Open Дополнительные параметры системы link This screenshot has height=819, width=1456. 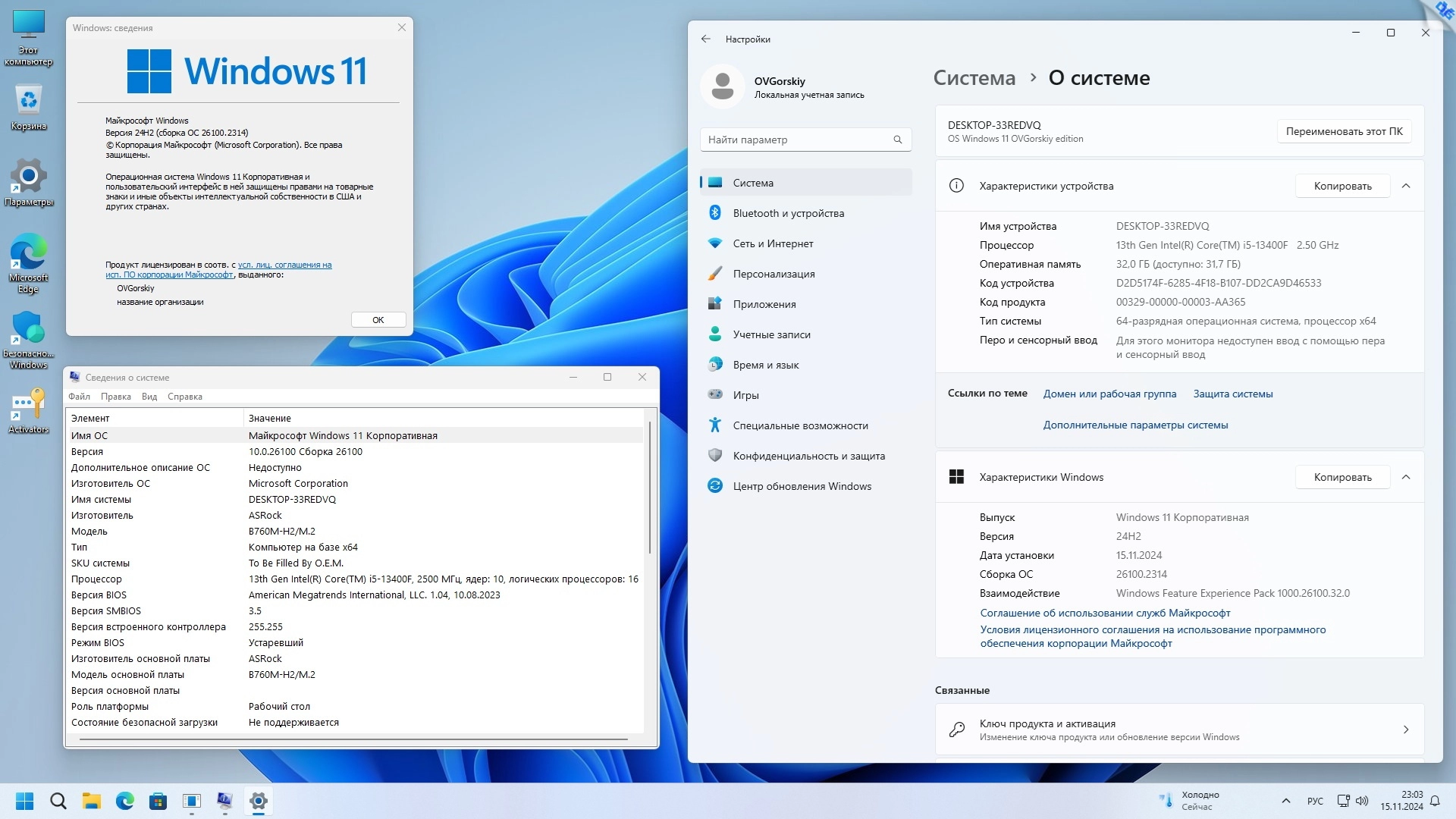1135,425
